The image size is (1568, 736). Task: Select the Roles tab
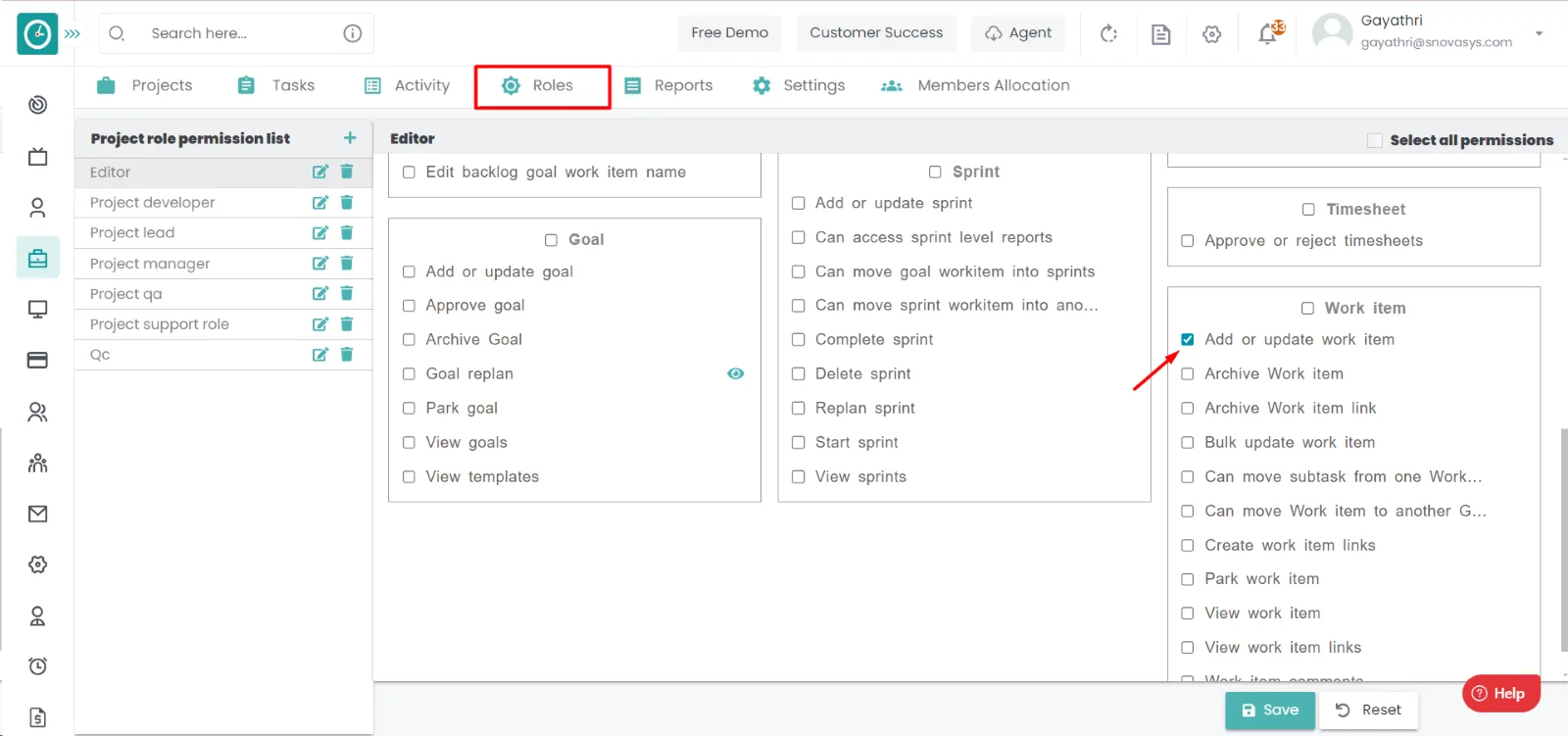542,86
